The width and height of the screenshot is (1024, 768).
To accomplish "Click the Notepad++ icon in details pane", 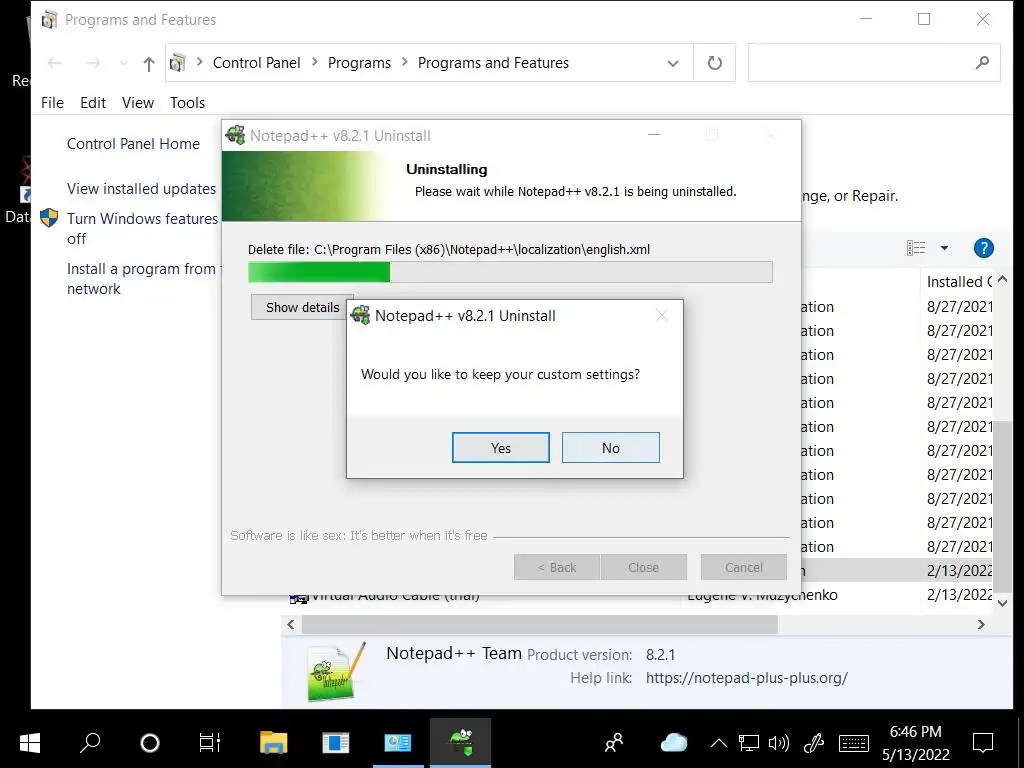I will [x=336, y=671].
